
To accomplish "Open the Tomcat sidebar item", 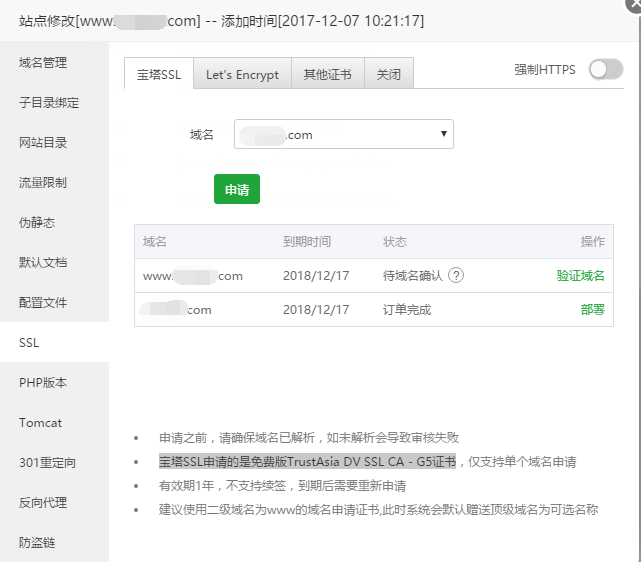I will 54,423.
